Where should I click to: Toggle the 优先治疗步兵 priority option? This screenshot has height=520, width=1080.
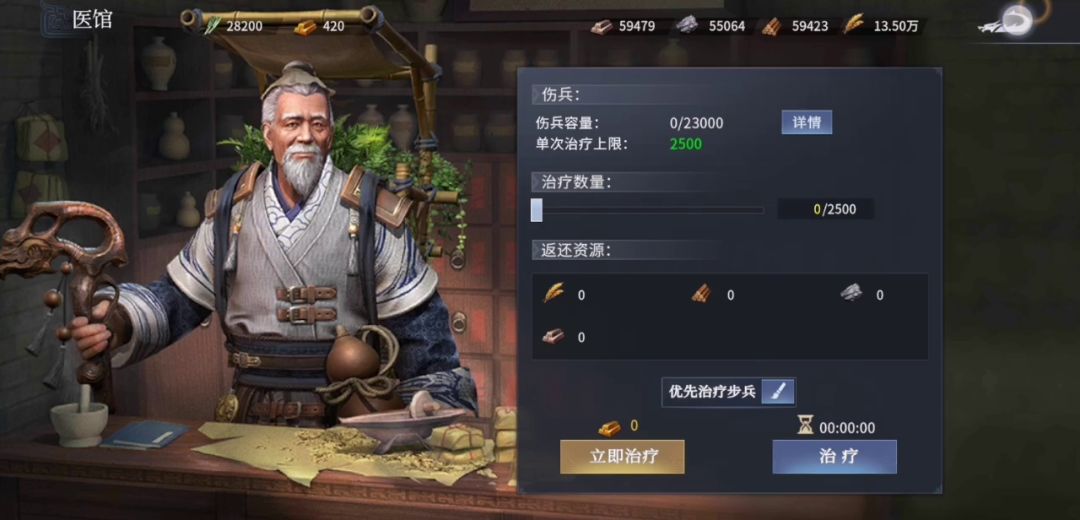pos(729,392)
